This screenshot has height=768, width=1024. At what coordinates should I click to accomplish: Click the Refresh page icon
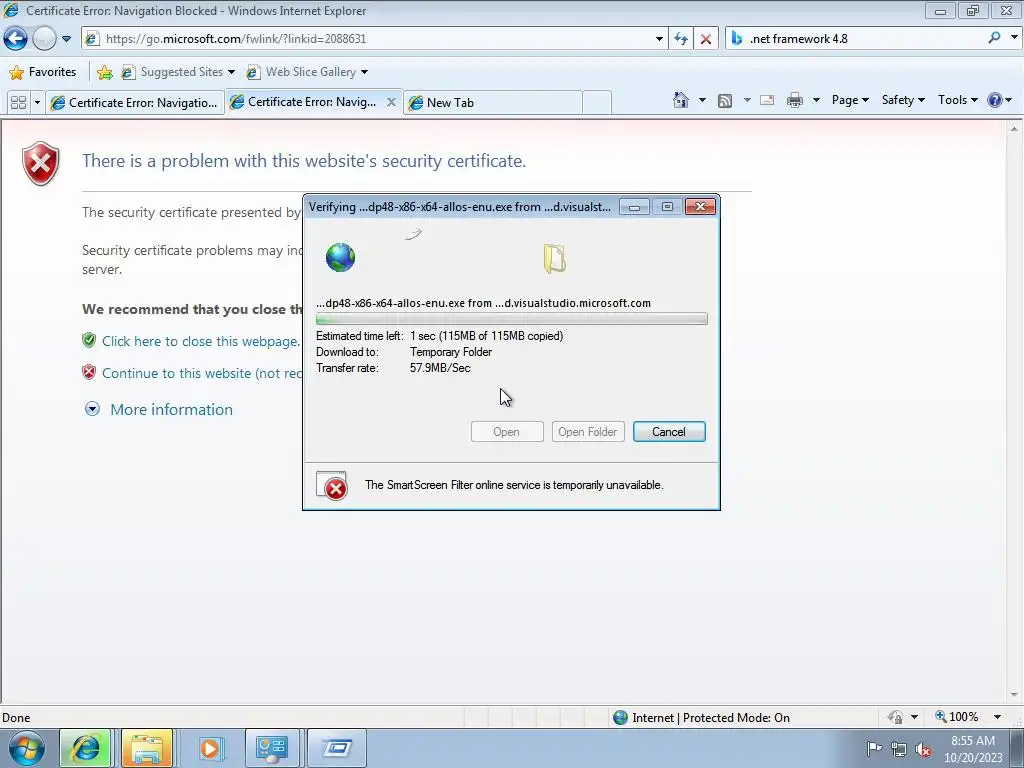681,39
